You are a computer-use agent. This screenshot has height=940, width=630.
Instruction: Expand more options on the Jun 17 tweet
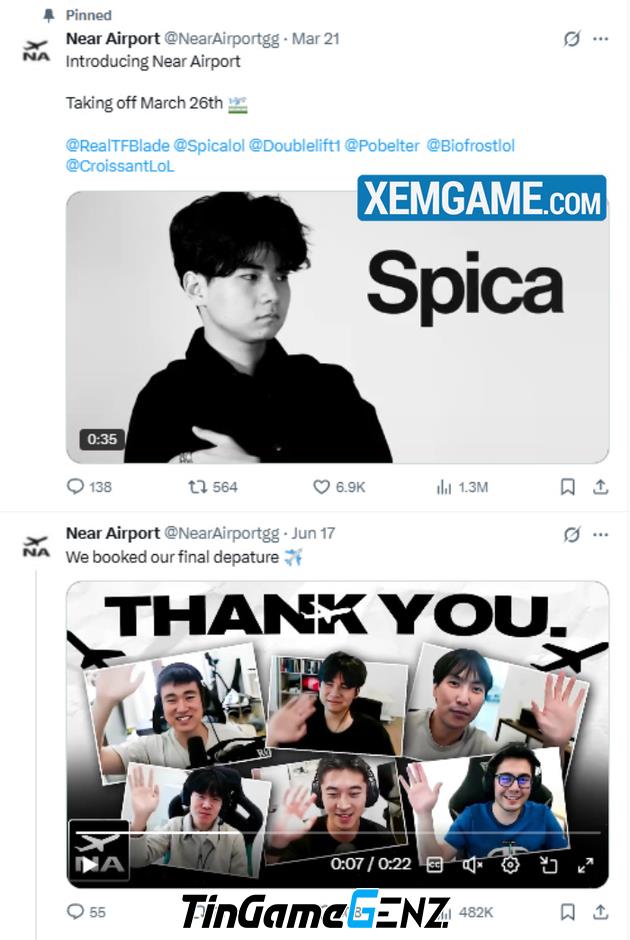[601, 534]
